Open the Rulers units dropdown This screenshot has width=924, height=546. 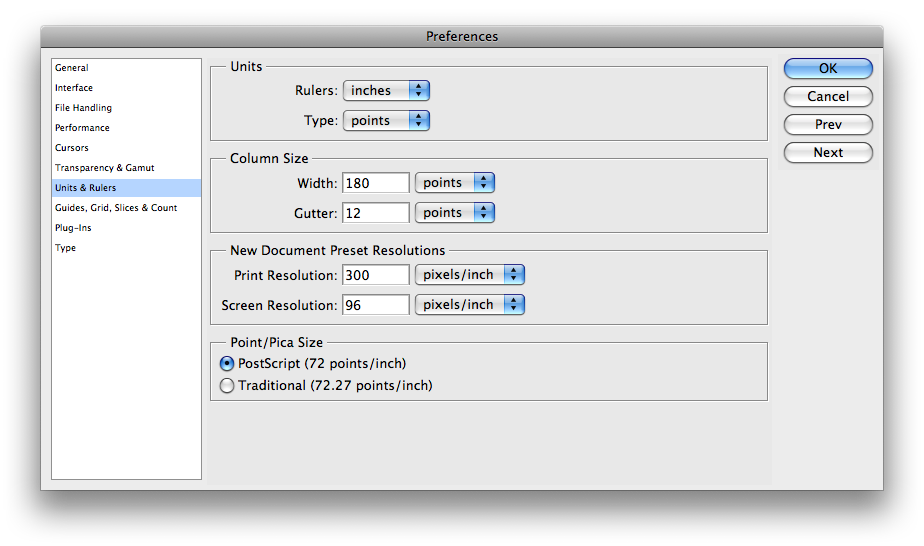[386, 90]
